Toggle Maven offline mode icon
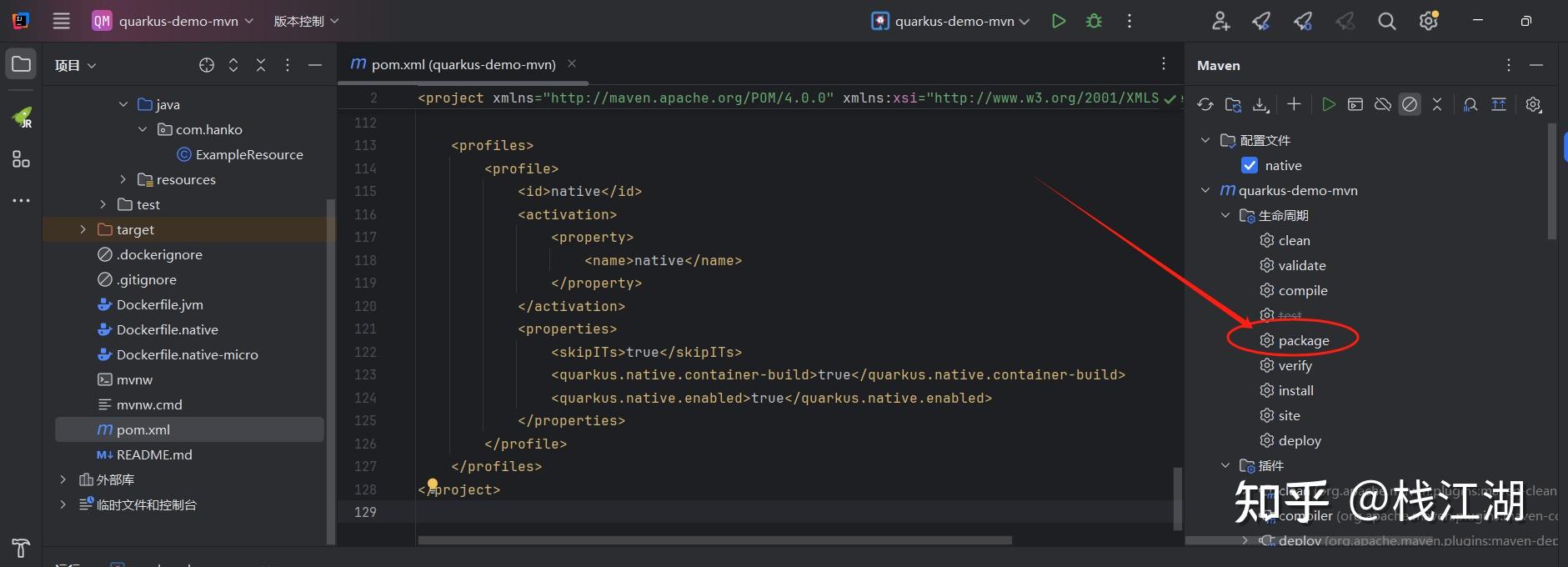The height and width of the screenshot is (567, 1568). click(1383, 104)
